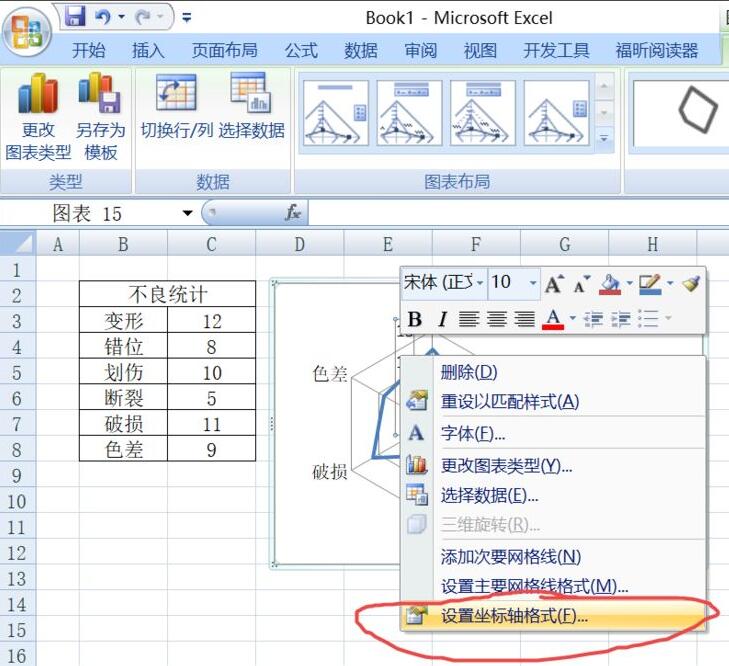The height and width of the screenshot is (666, 729).
Task: Click the 切换行/列 ribbon button
Action: 177,106
